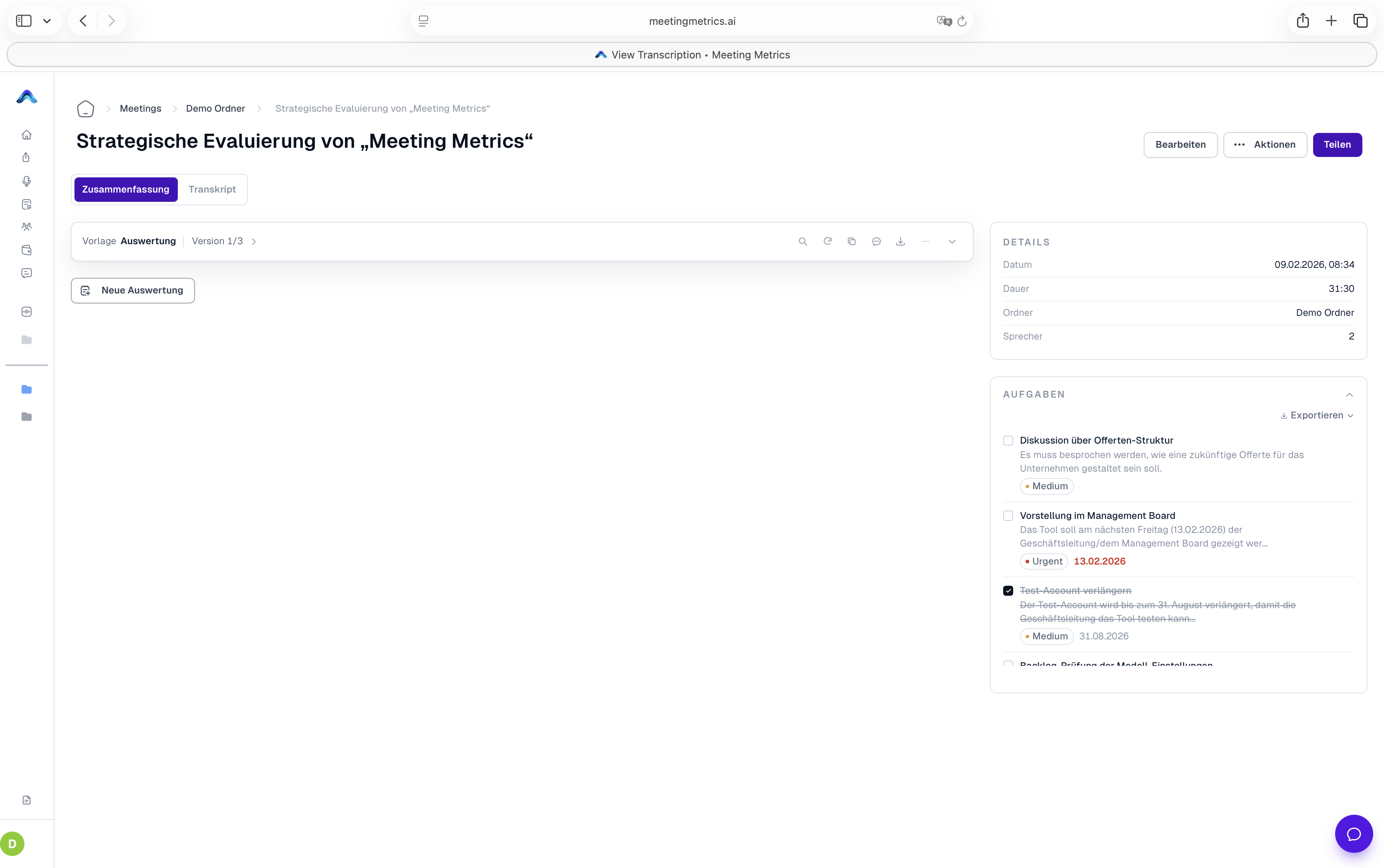Open the Exportieren dropdown
Viewport: 1384px width, 868px height.
[x=1317, y=416]
